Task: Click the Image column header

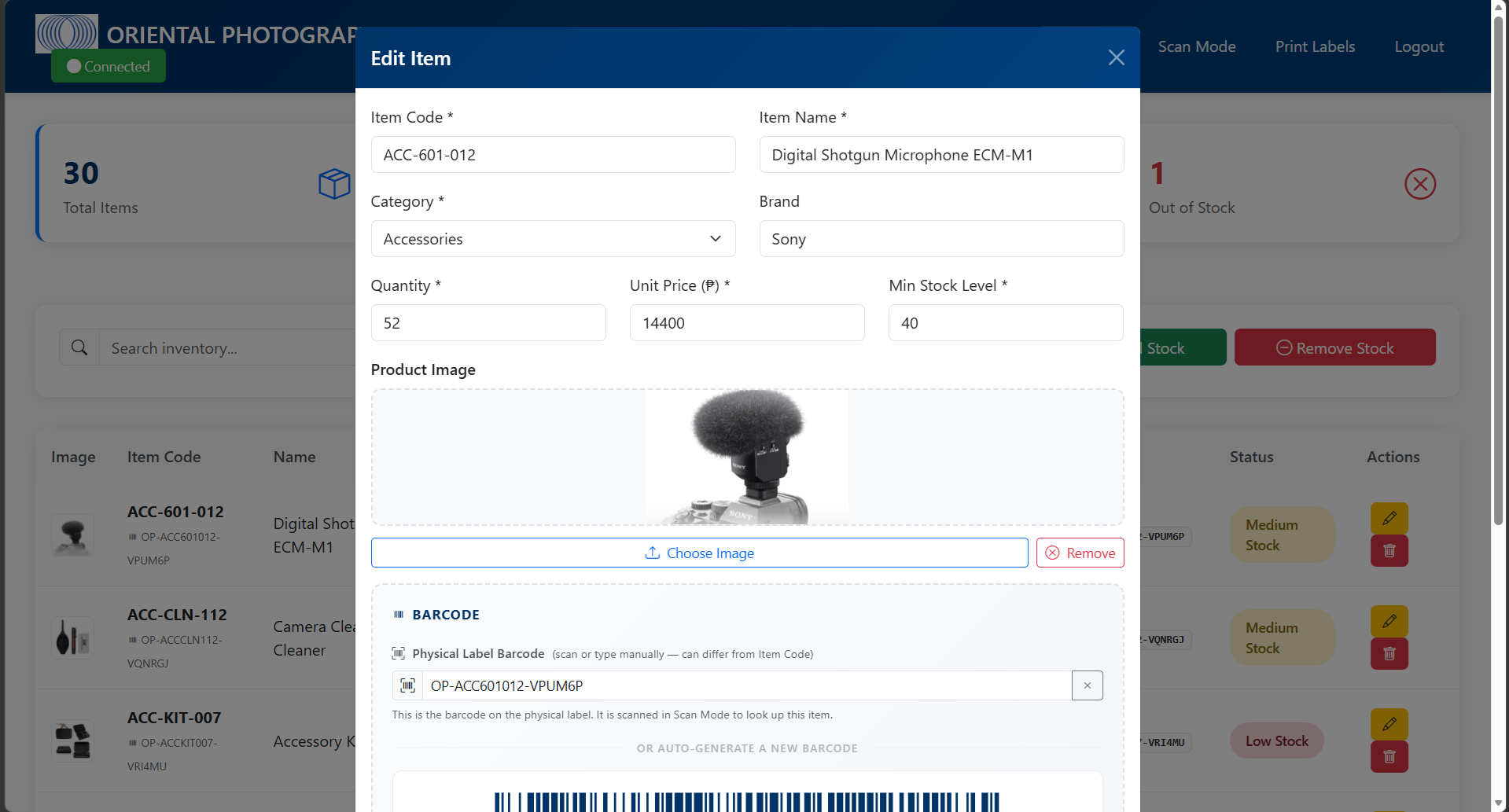Action: click(73, 457)
